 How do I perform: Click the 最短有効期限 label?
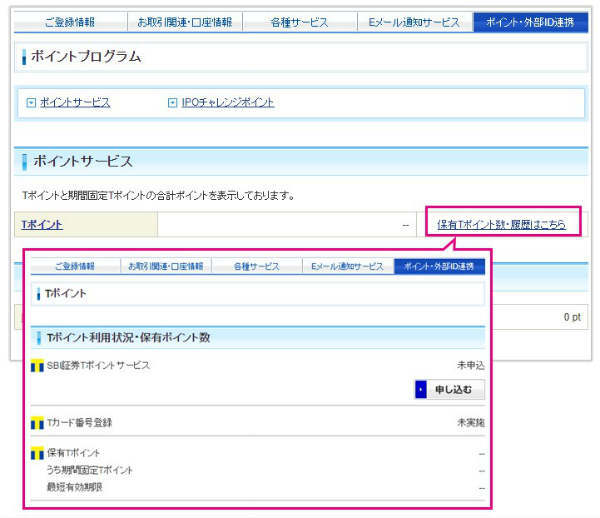point(75,487)
